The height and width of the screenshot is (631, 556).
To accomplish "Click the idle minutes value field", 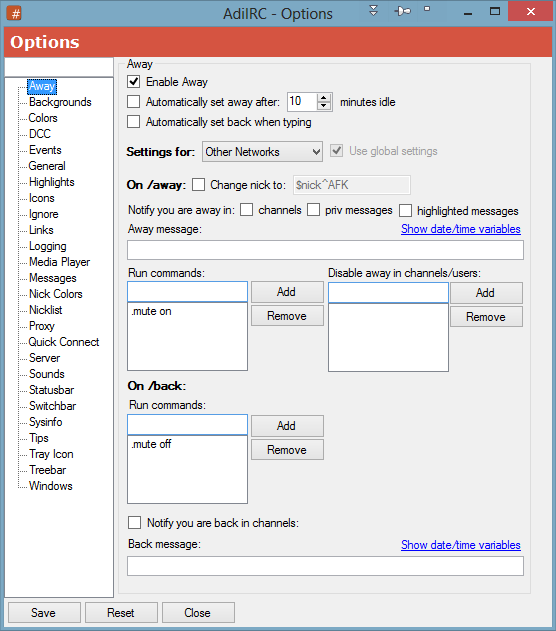I will 302,102.
